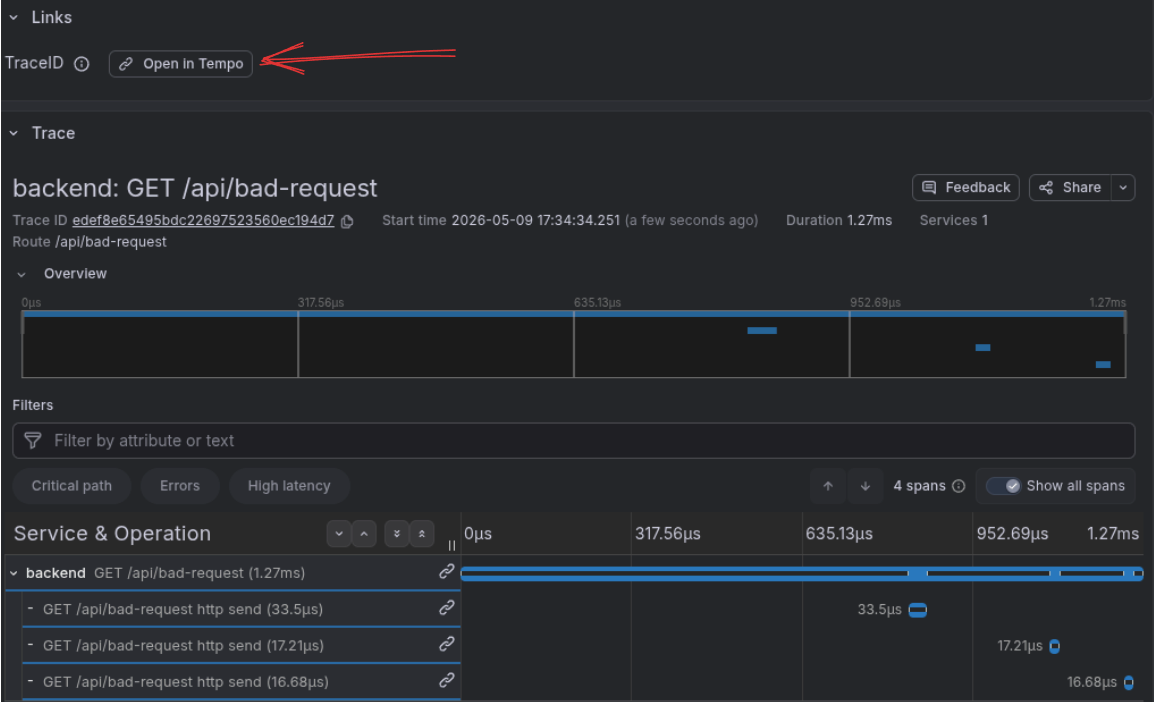Select the http send (17.21µs) span row
The height and width of the screenshot is (702, 1154).
click(241, 645)
